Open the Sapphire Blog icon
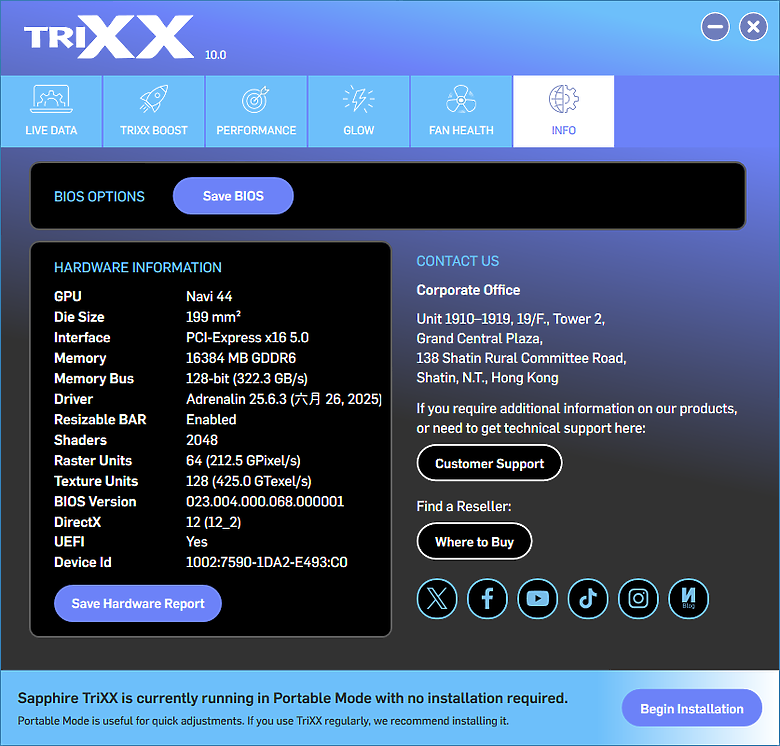This screenshot has height=746, width=780. [x=688, y=599]
